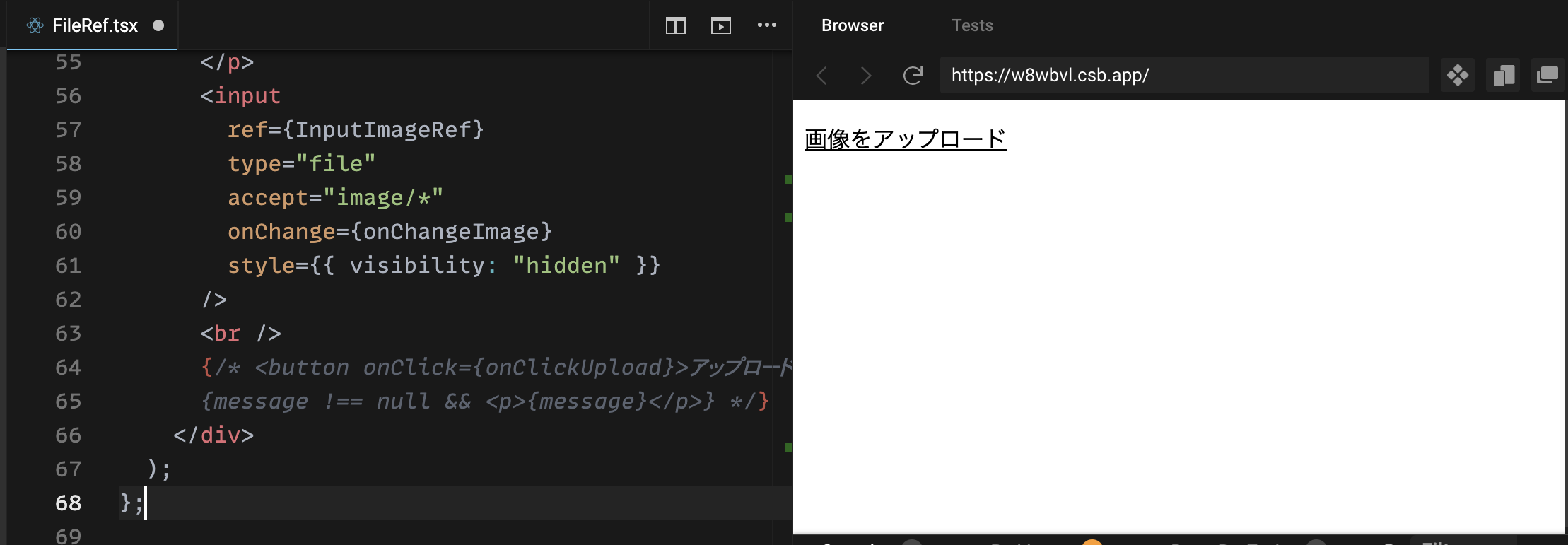Click line number 64 in the gutter

pyautogui.click(x=69, y=367)
